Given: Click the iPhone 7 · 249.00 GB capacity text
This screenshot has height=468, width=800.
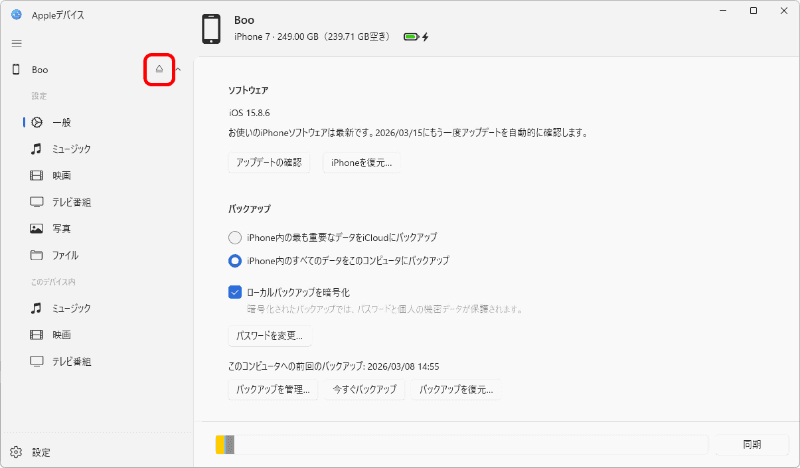Looking at the screenshot, I should pos(312,37).
